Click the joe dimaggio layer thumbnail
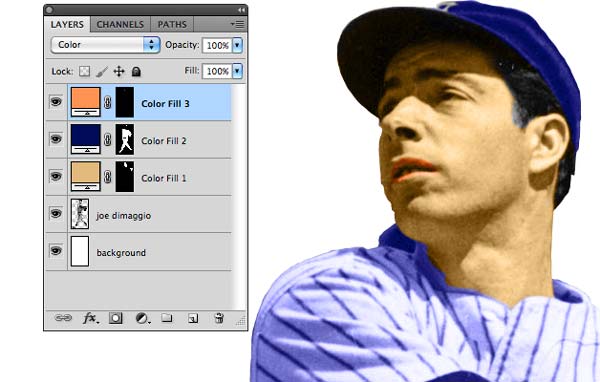 (80, 214)
